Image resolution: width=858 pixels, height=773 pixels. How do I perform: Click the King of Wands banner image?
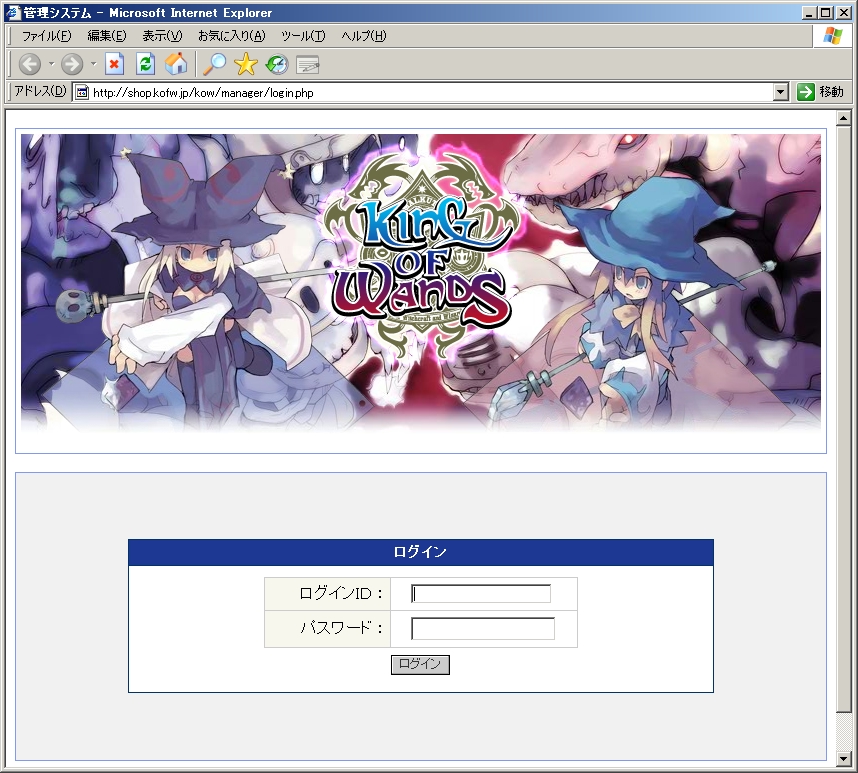[x=421, y=283]
